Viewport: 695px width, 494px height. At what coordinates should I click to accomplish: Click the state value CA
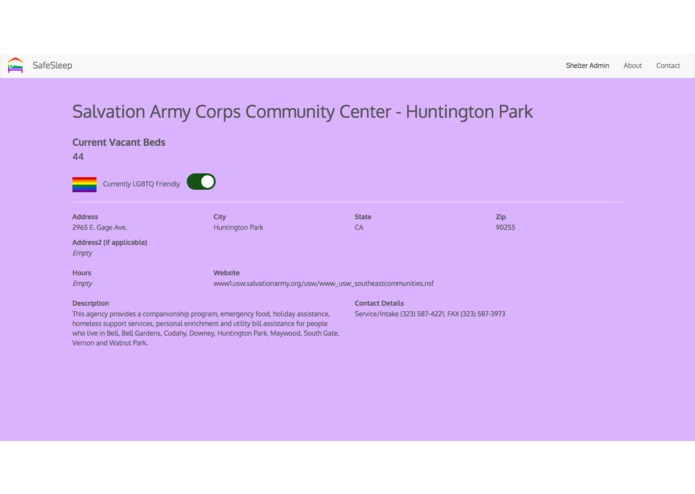tap(359, 227)
